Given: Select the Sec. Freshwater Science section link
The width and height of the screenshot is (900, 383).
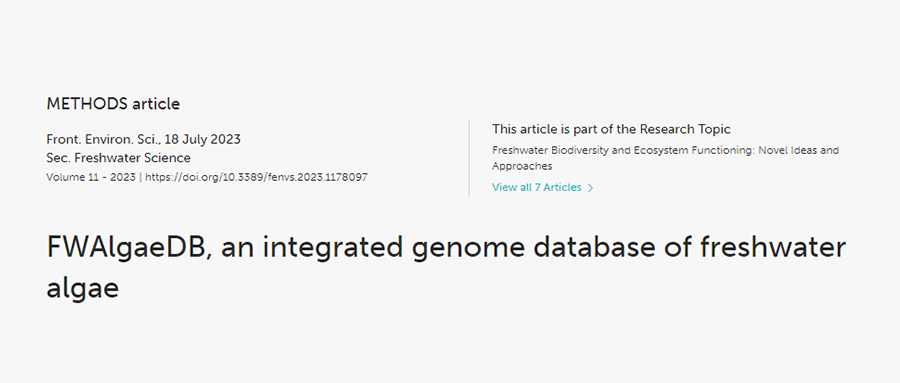Looking at the screenshot, I should point(118,157).
